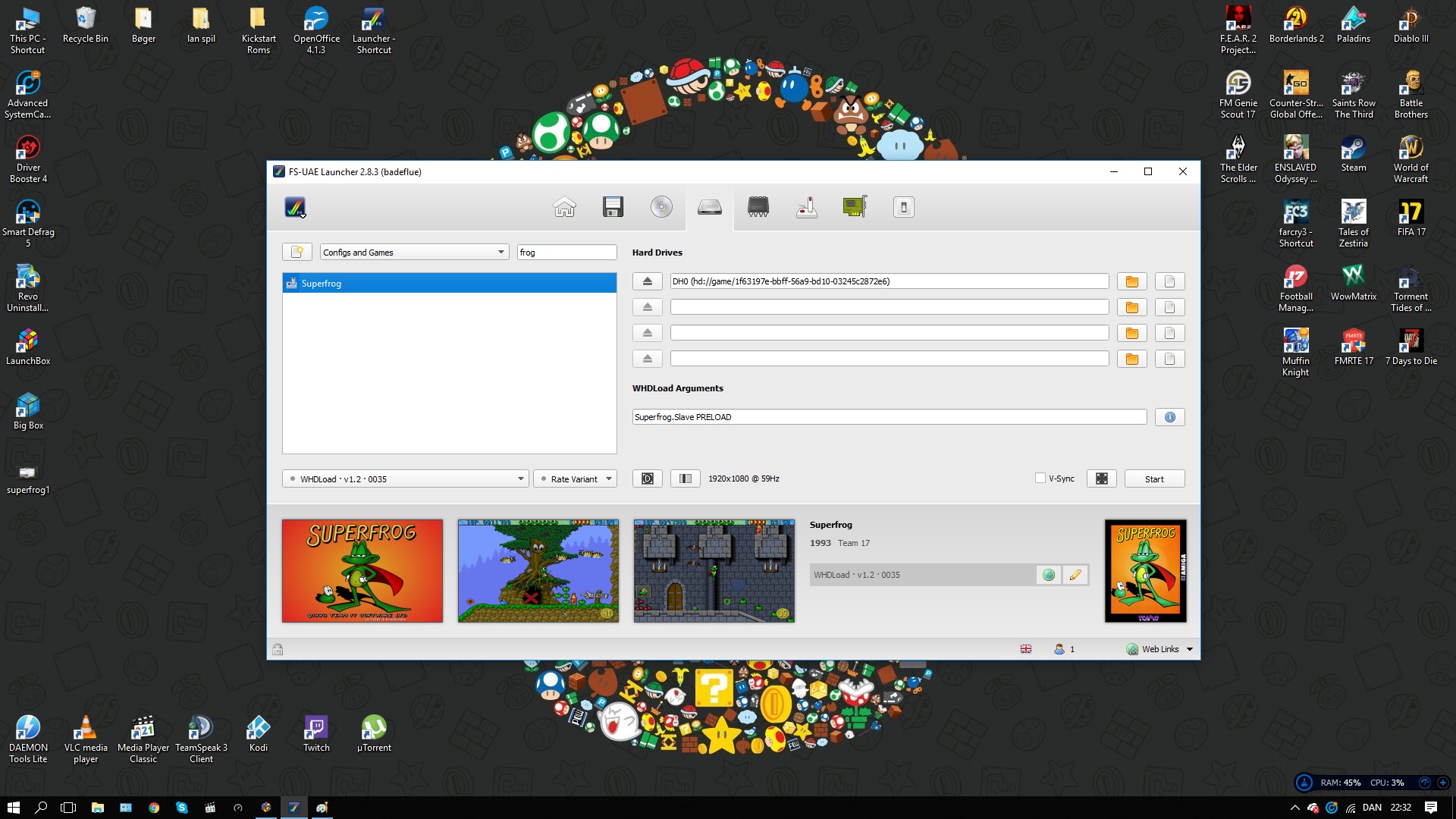
Task: Click the Start button
Action: (1154, 479)
